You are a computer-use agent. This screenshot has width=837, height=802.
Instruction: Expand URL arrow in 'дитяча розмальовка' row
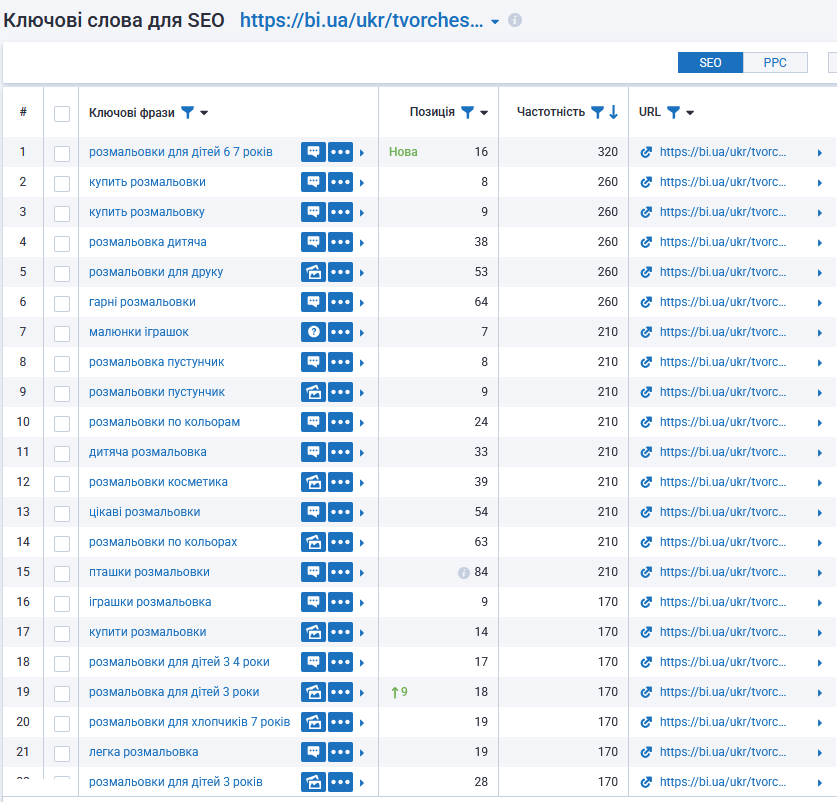tap(820, 453)
